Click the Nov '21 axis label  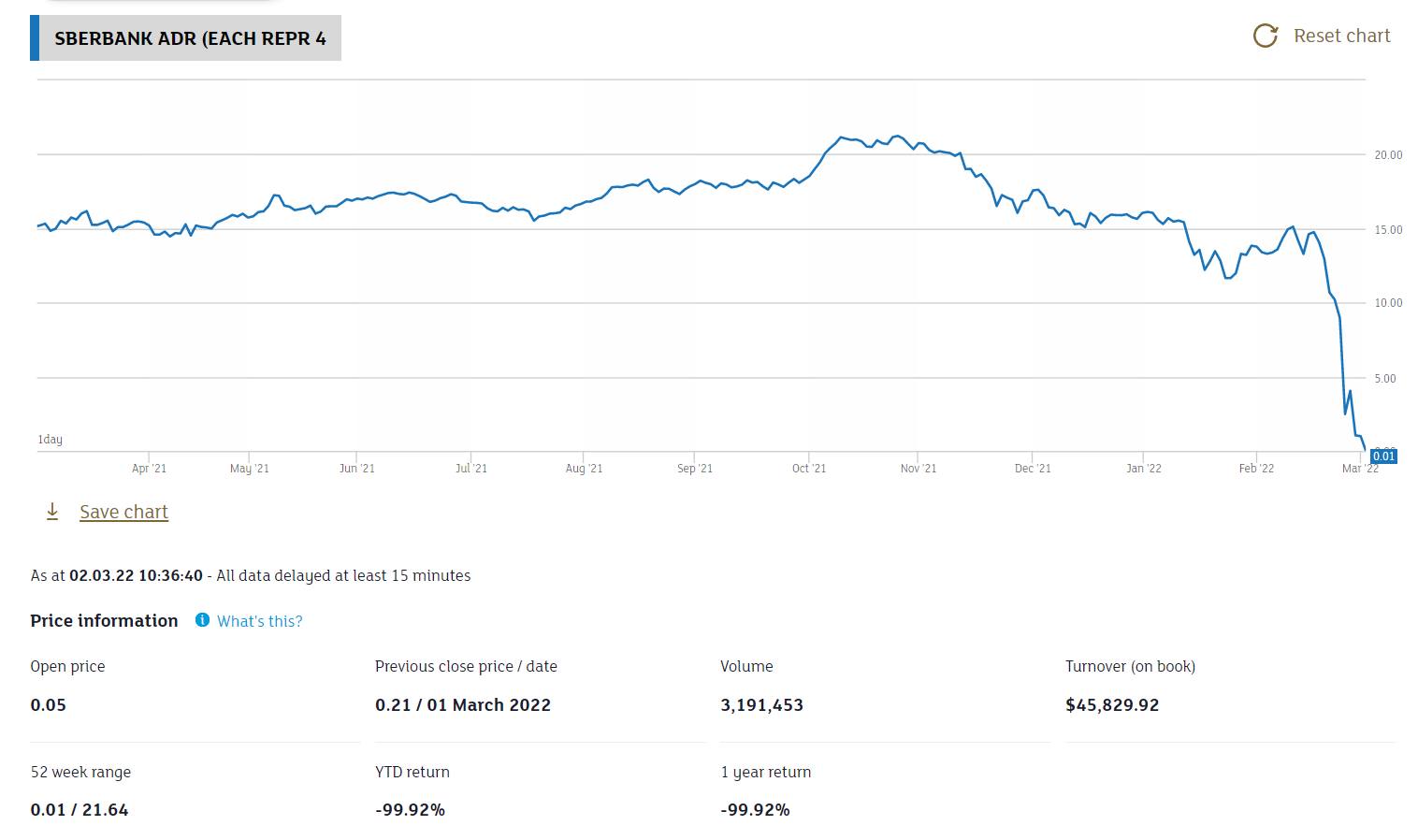[919, 468]
